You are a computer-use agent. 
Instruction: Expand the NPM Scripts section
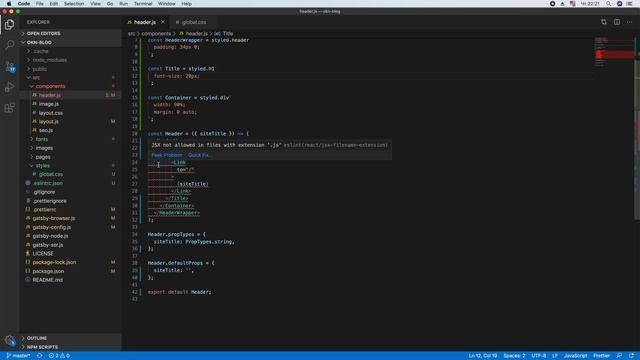pos(71,347)
